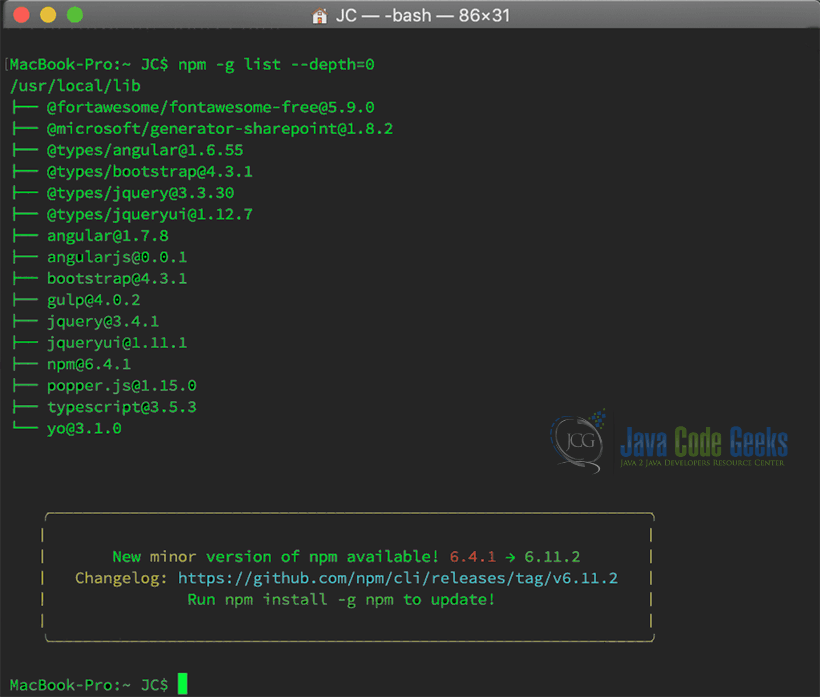Image resolution: width=820 pixels, height=697 pixels.
Task: Click '@fortawesome/fontawesome-free@5.9.0' line
Action: tap(210, 107)
